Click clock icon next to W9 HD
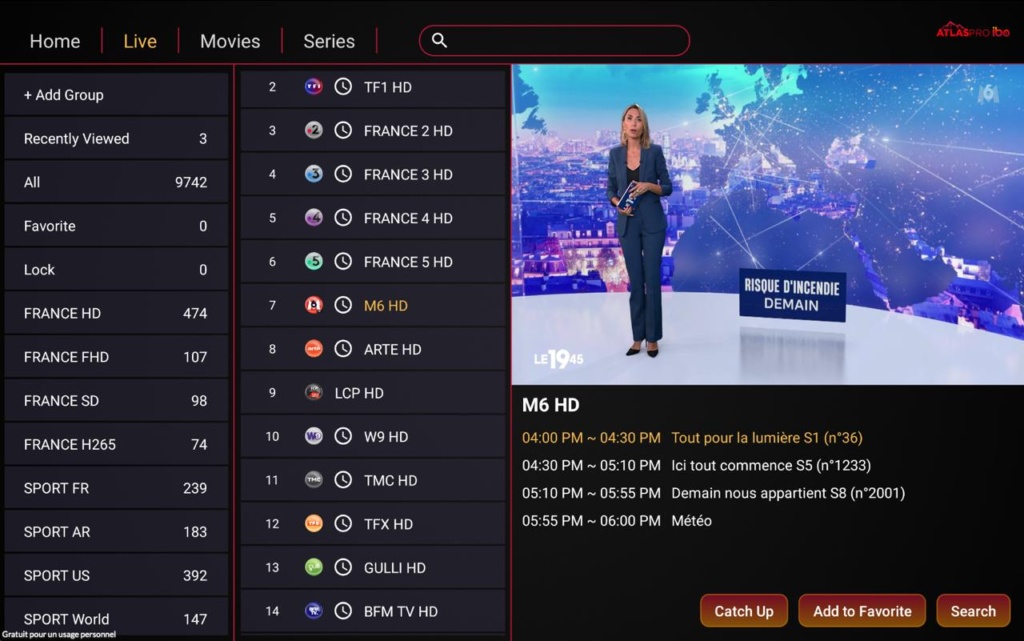The image size is (1024, 641). (343, 437)
